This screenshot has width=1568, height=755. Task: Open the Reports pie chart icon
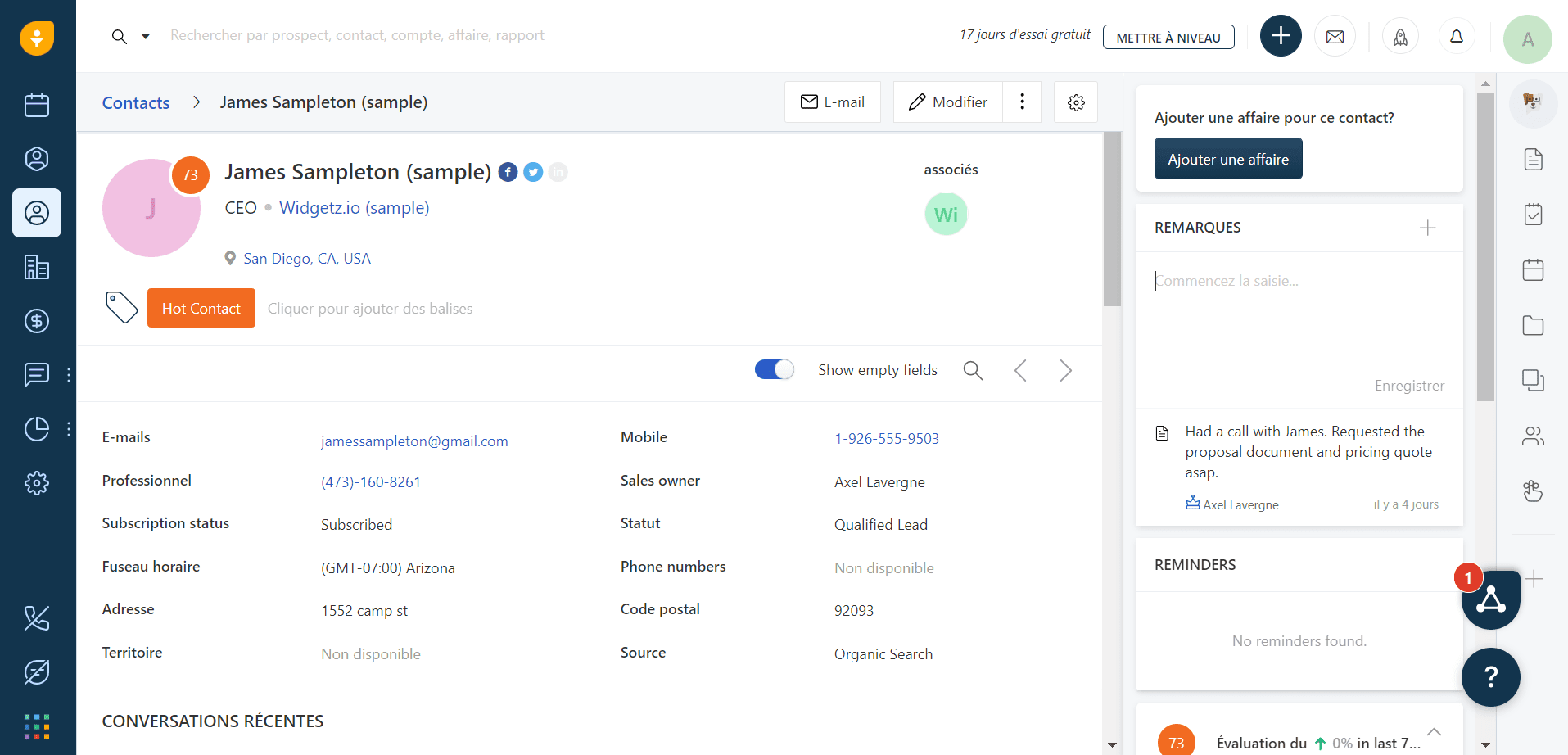pyautogui.click(x=37, y=429)
